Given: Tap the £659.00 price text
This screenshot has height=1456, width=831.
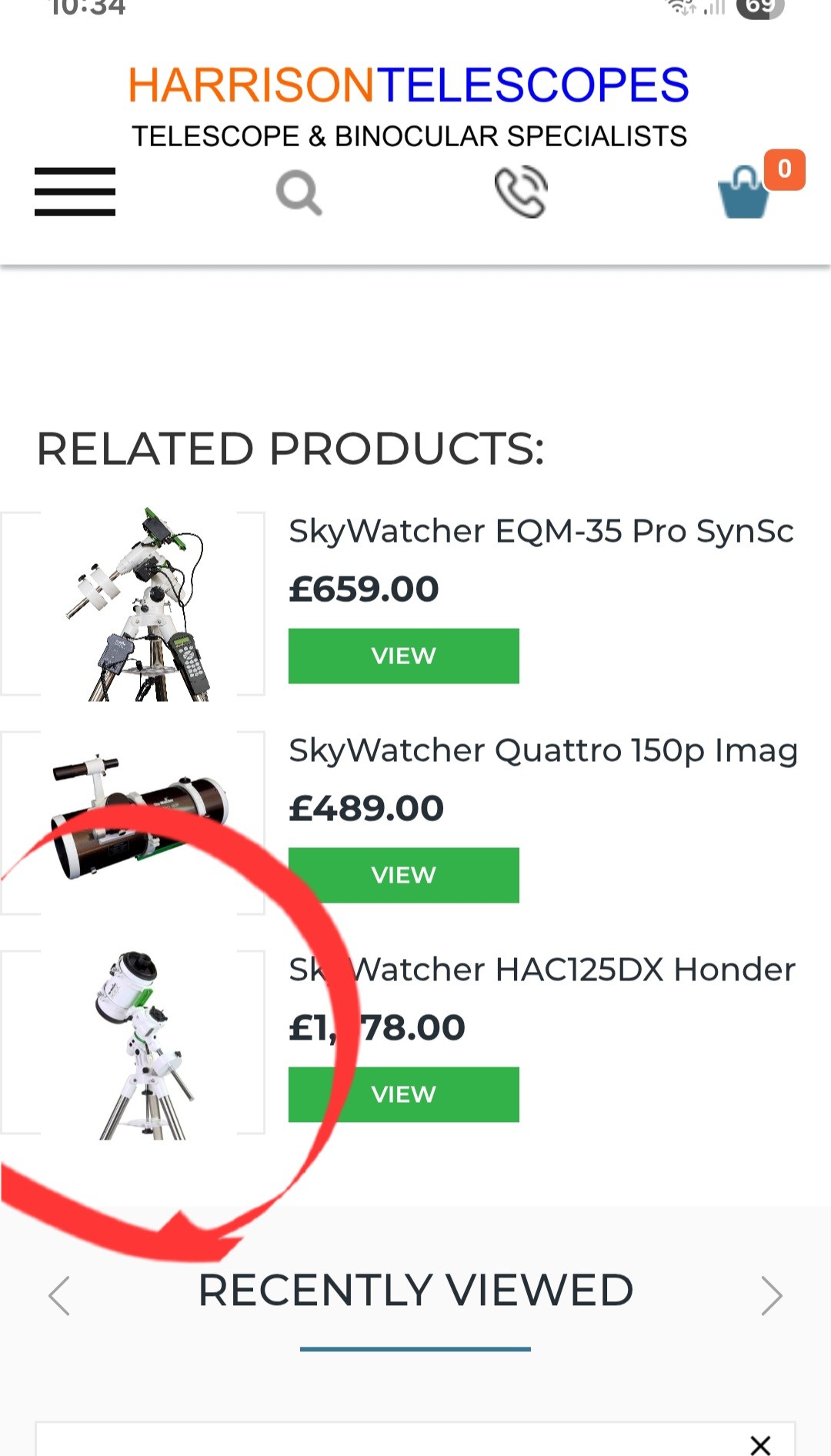Looking at the screenshot, I should 364,589.
